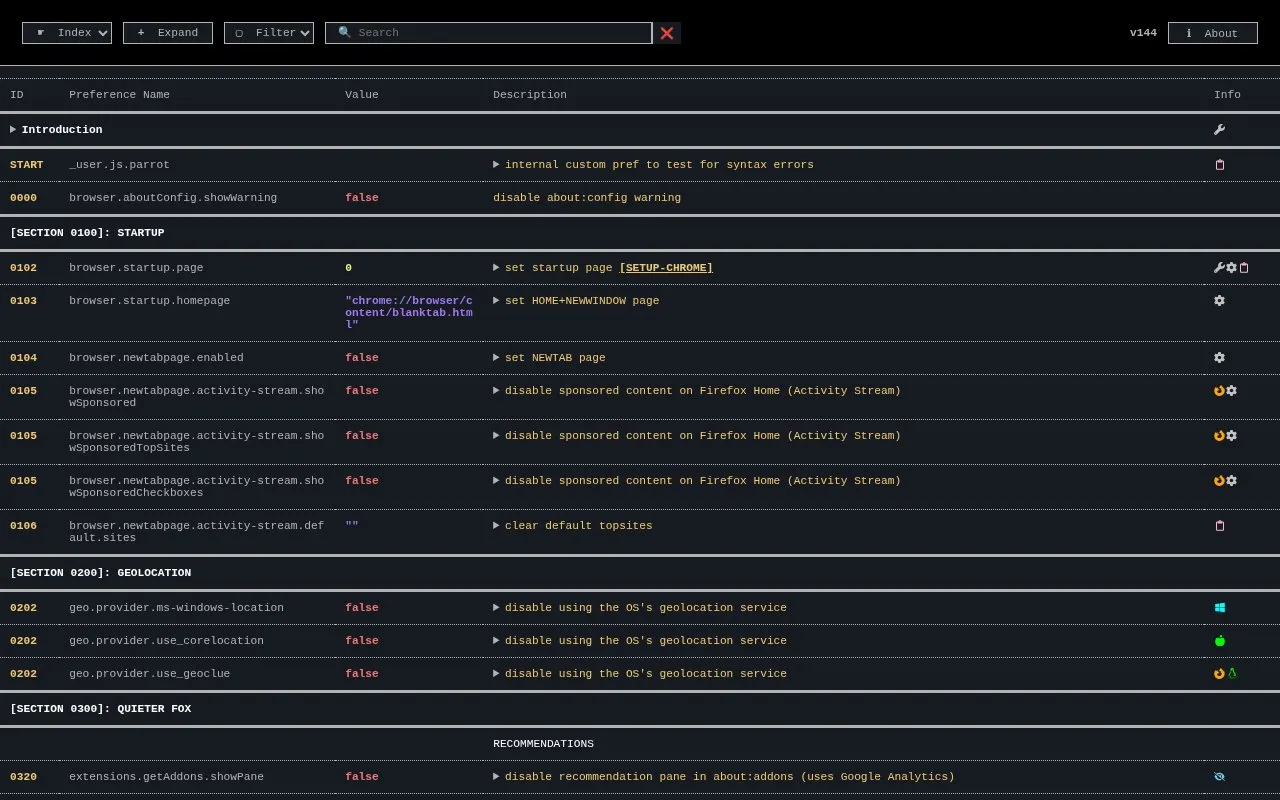Image resolution: width=1280 pixels, height=800 pixels.
Task: Open the Index dropdown
Action: click(x=67, y=33)
